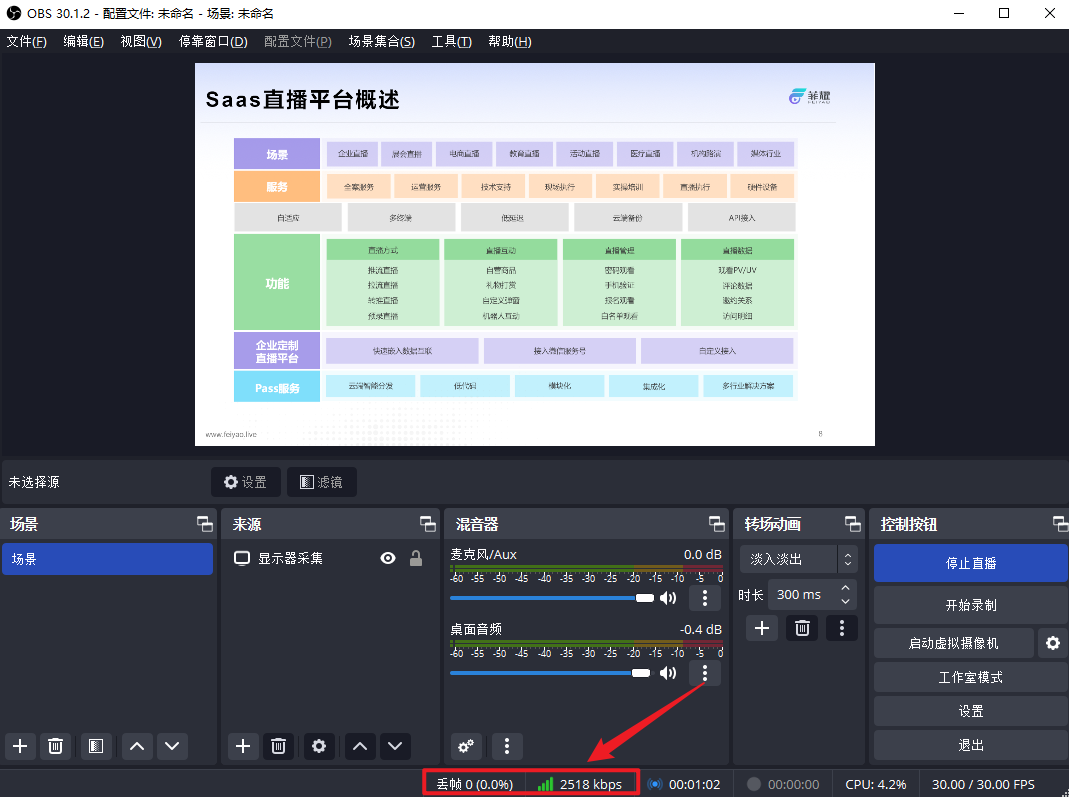Mute the 麦克风/Aux audio channel

[x=668, y=598]
